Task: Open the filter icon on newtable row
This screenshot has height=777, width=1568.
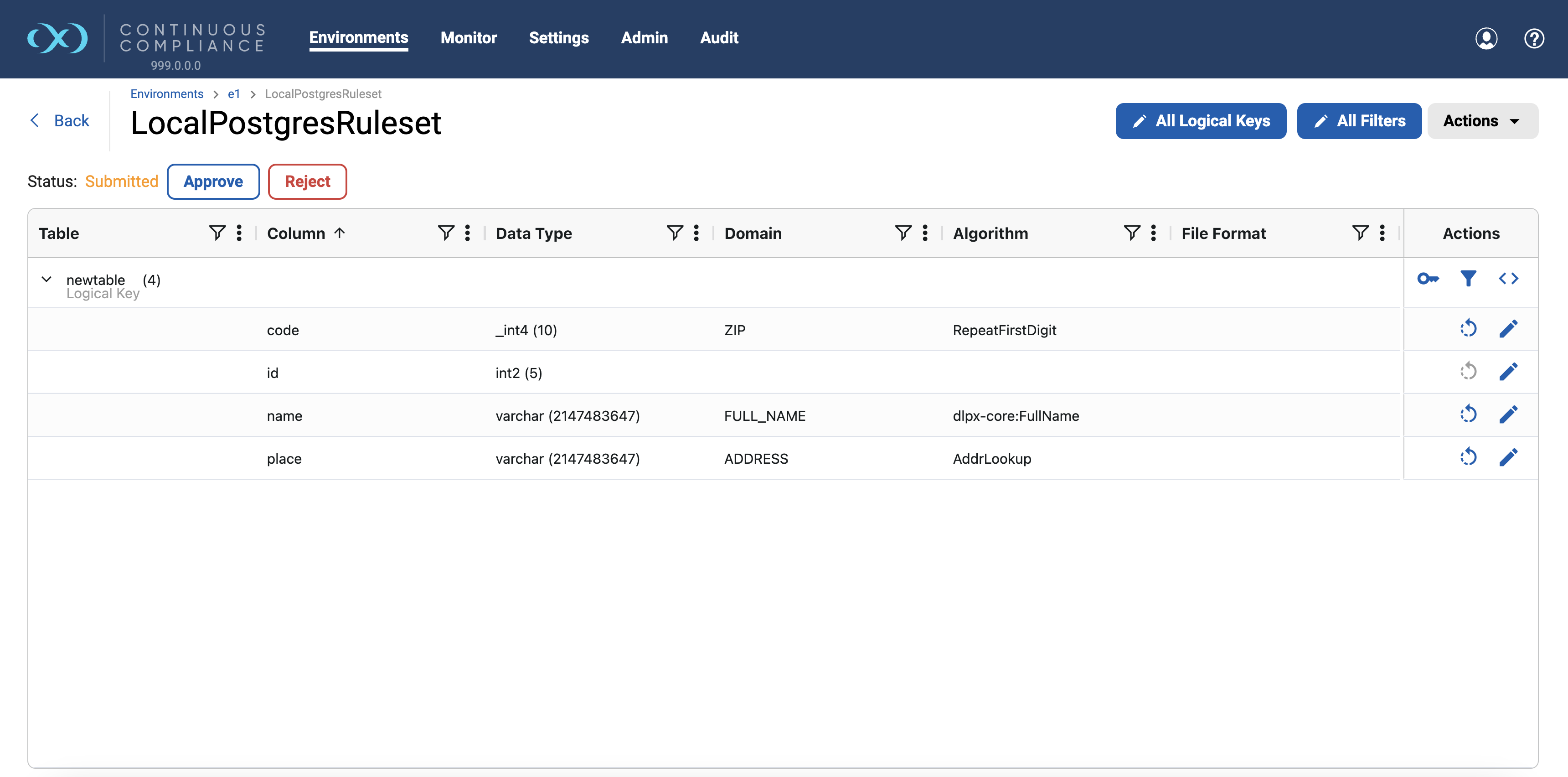Action: point(1468,278)
